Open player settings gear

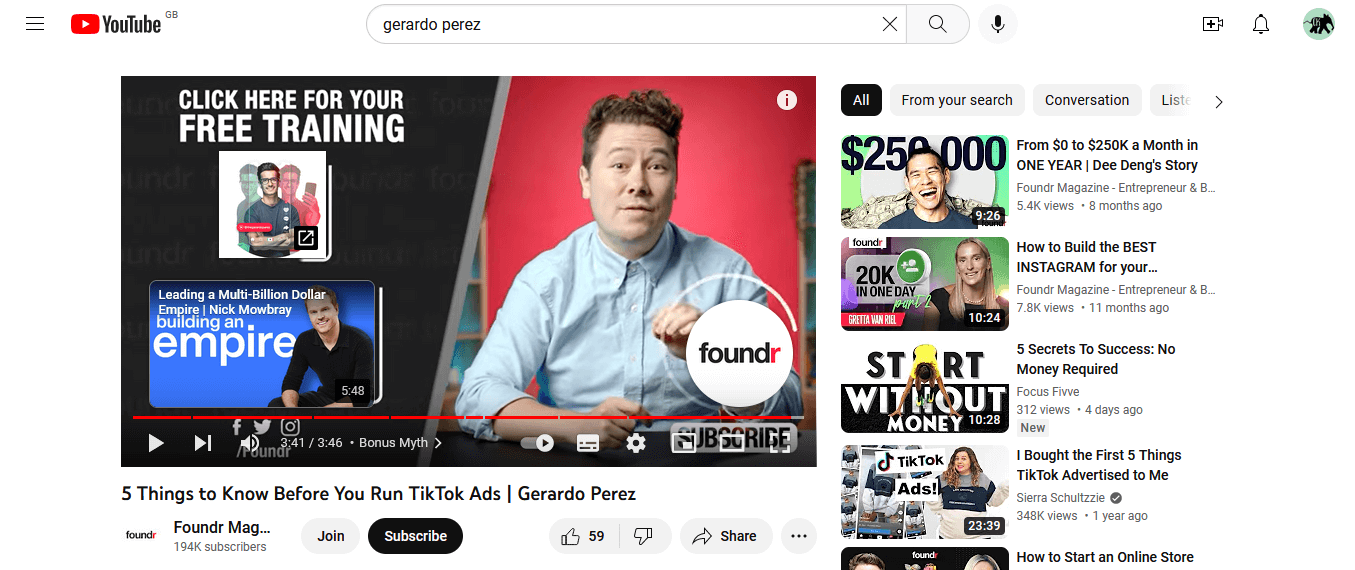(636, 443)
